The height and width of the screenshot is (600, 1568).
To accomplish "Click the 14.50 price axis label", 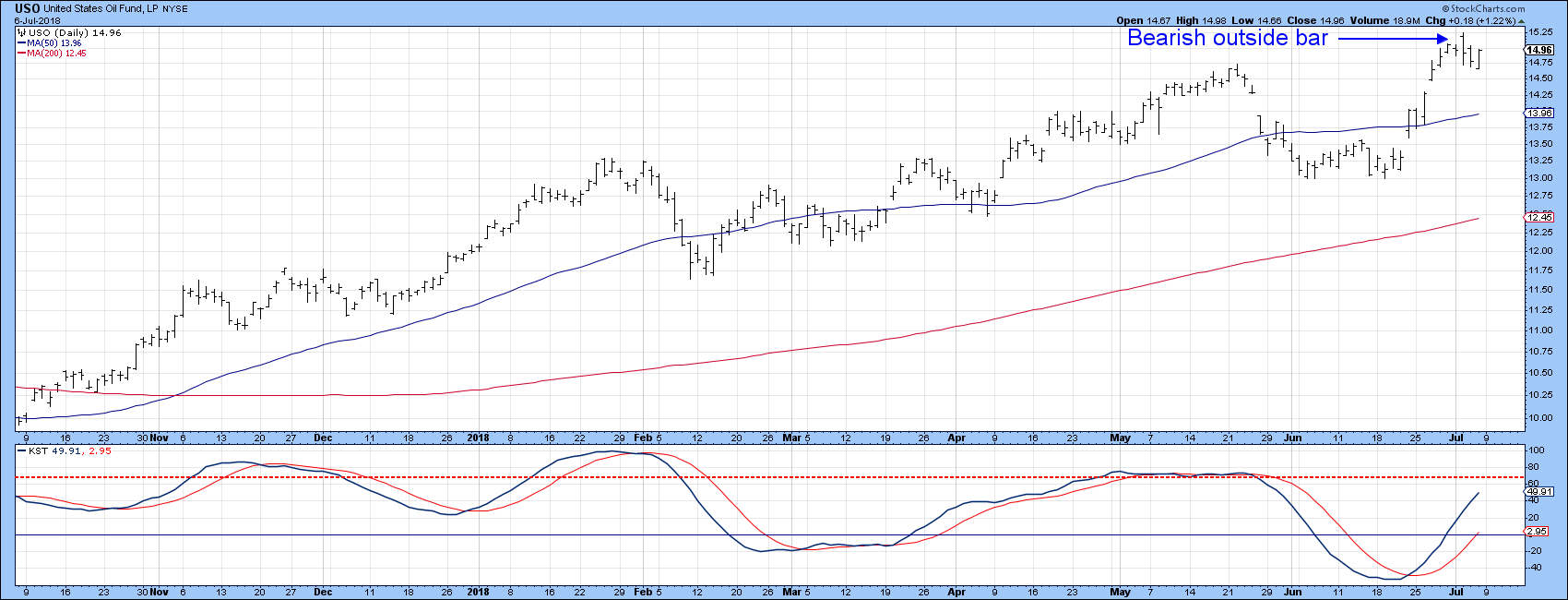I will [1539, 78].
